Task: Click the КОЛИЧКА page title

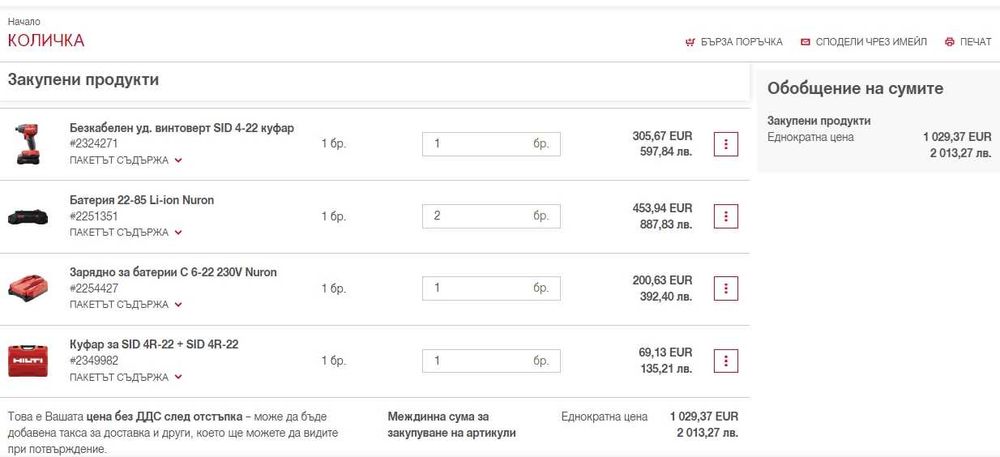Action: coord(46,41)
